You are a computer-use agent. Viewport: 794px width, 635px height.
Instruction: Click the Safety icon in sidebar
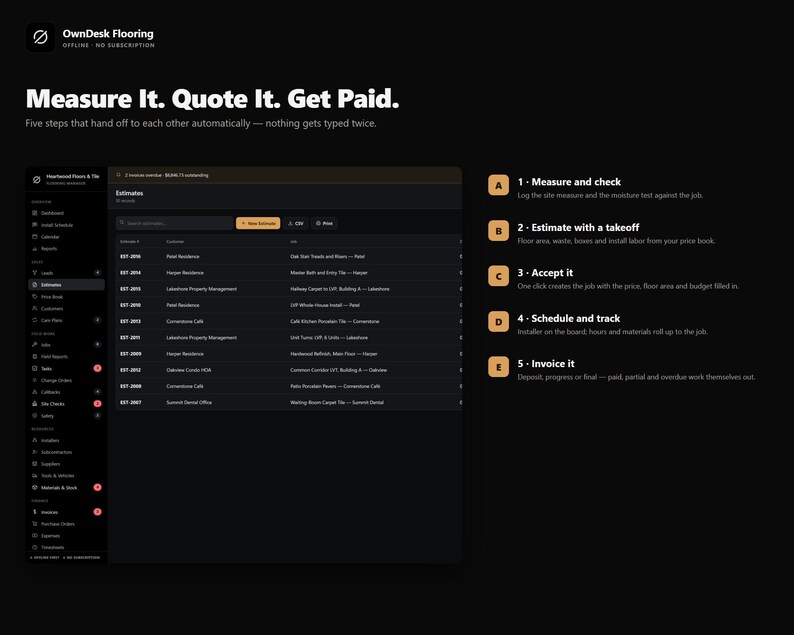coord(34,415)
